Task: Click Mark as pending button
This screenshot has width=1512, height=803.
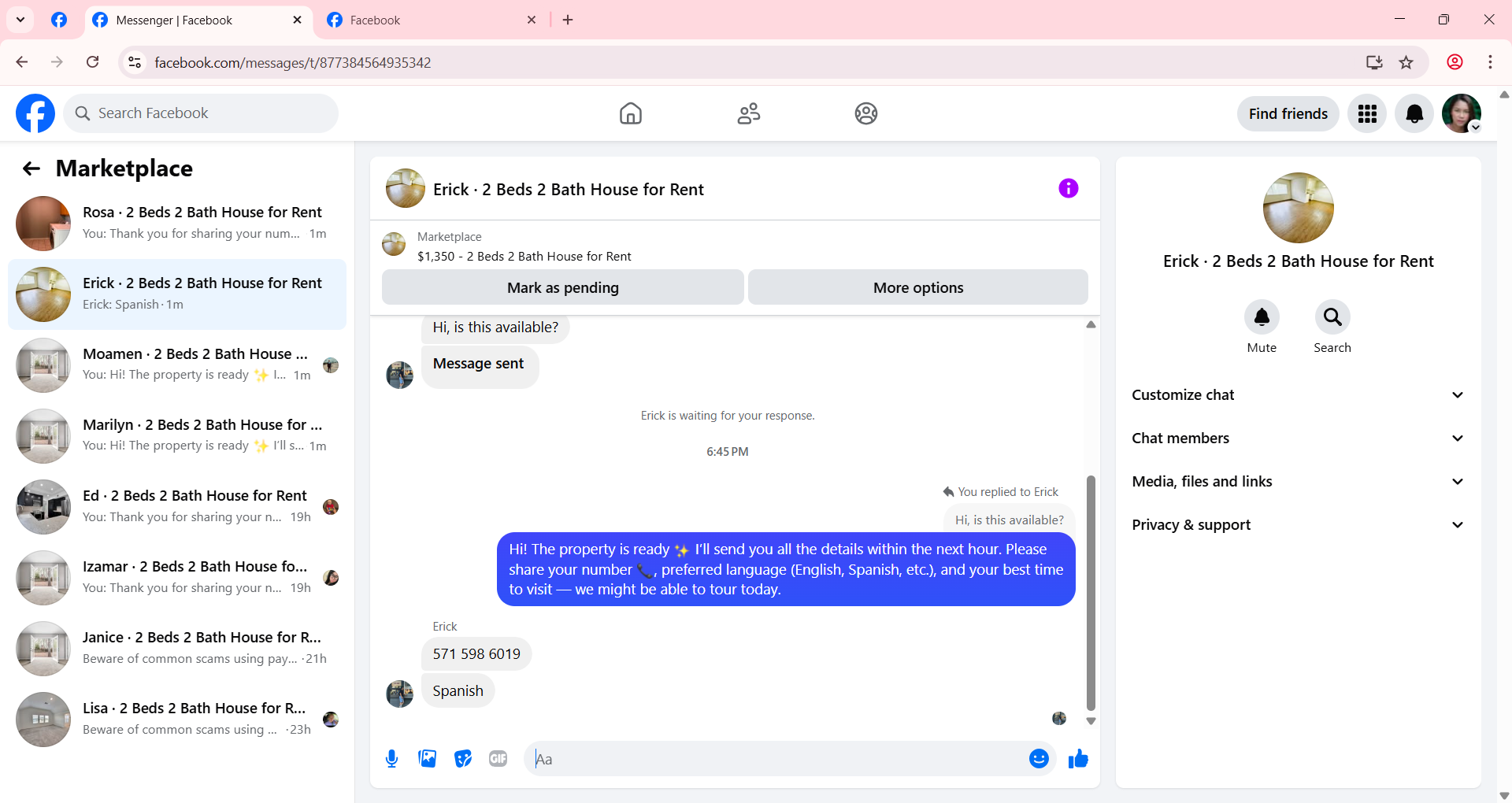Action: coord(563,287)
